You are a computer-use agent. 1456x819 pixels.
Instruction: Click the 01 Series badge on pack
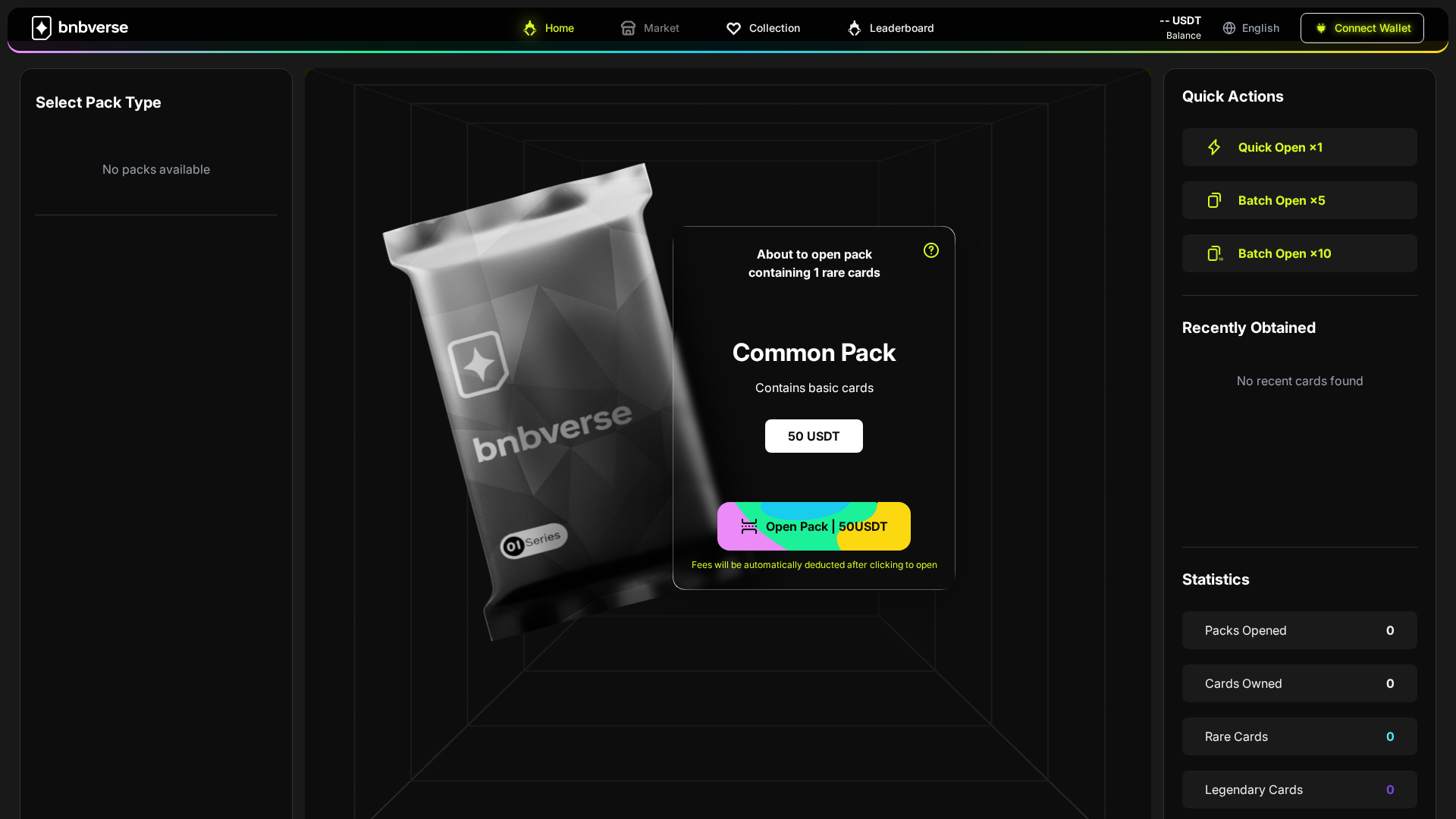534,541
